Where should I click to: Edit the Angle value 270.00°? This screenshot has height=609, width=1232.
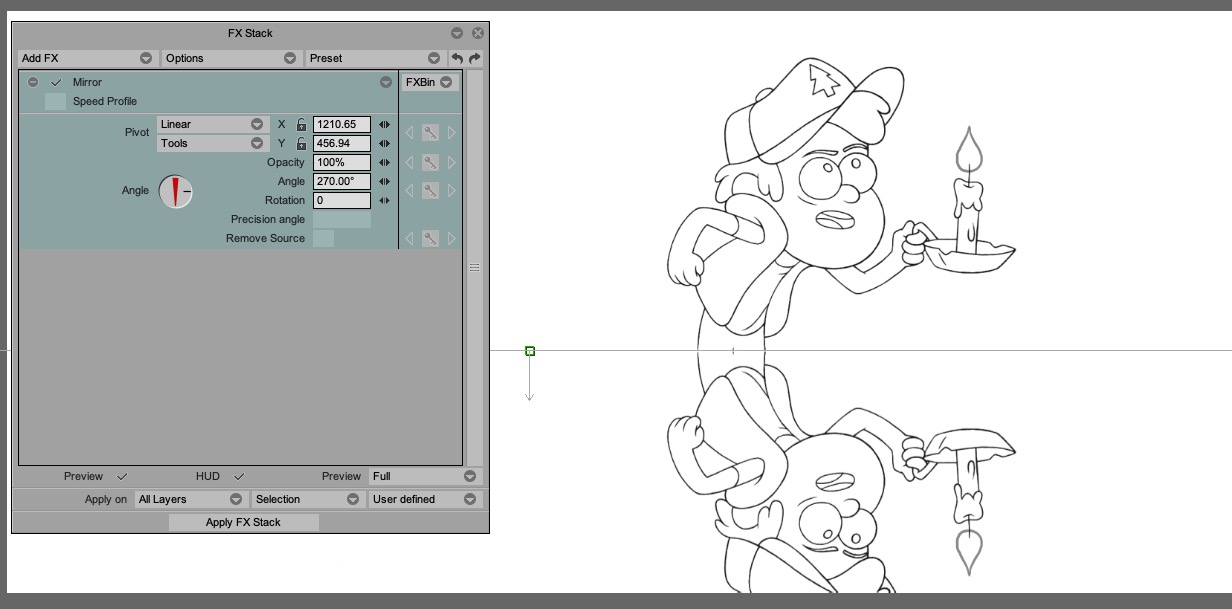tap(342, 181)
